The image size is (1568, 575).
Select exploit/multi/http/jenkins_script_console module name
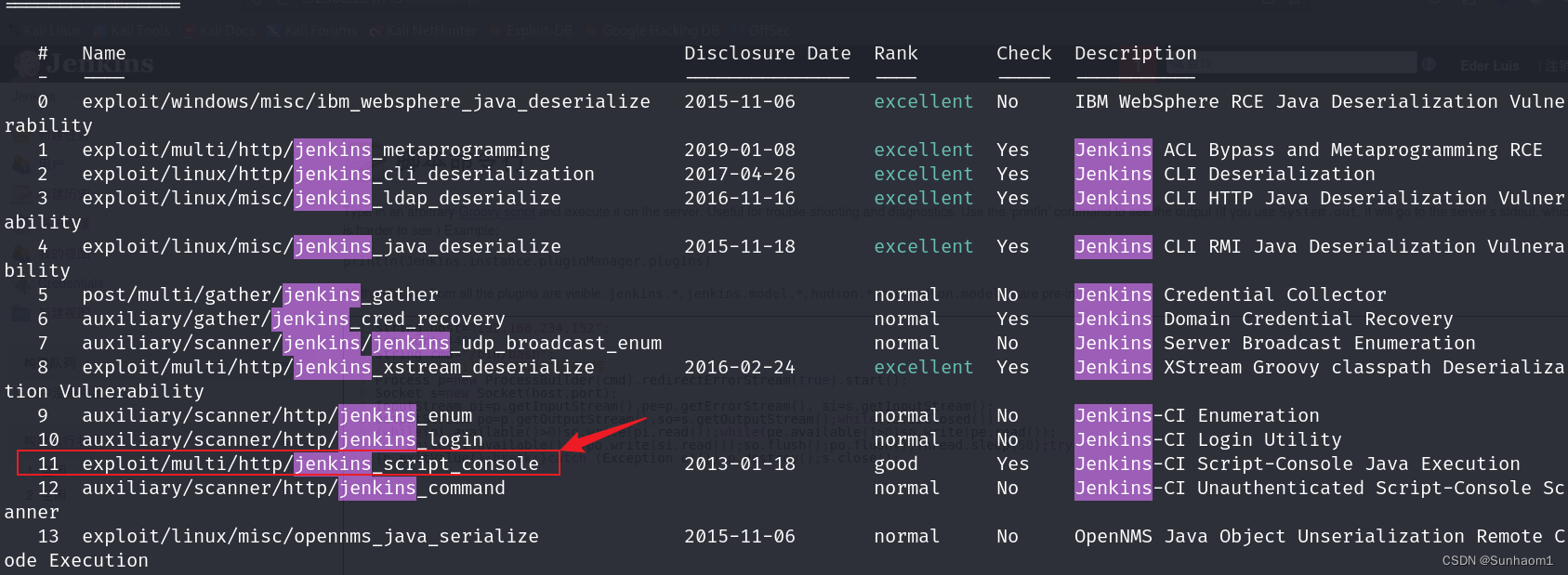[310, 464]
